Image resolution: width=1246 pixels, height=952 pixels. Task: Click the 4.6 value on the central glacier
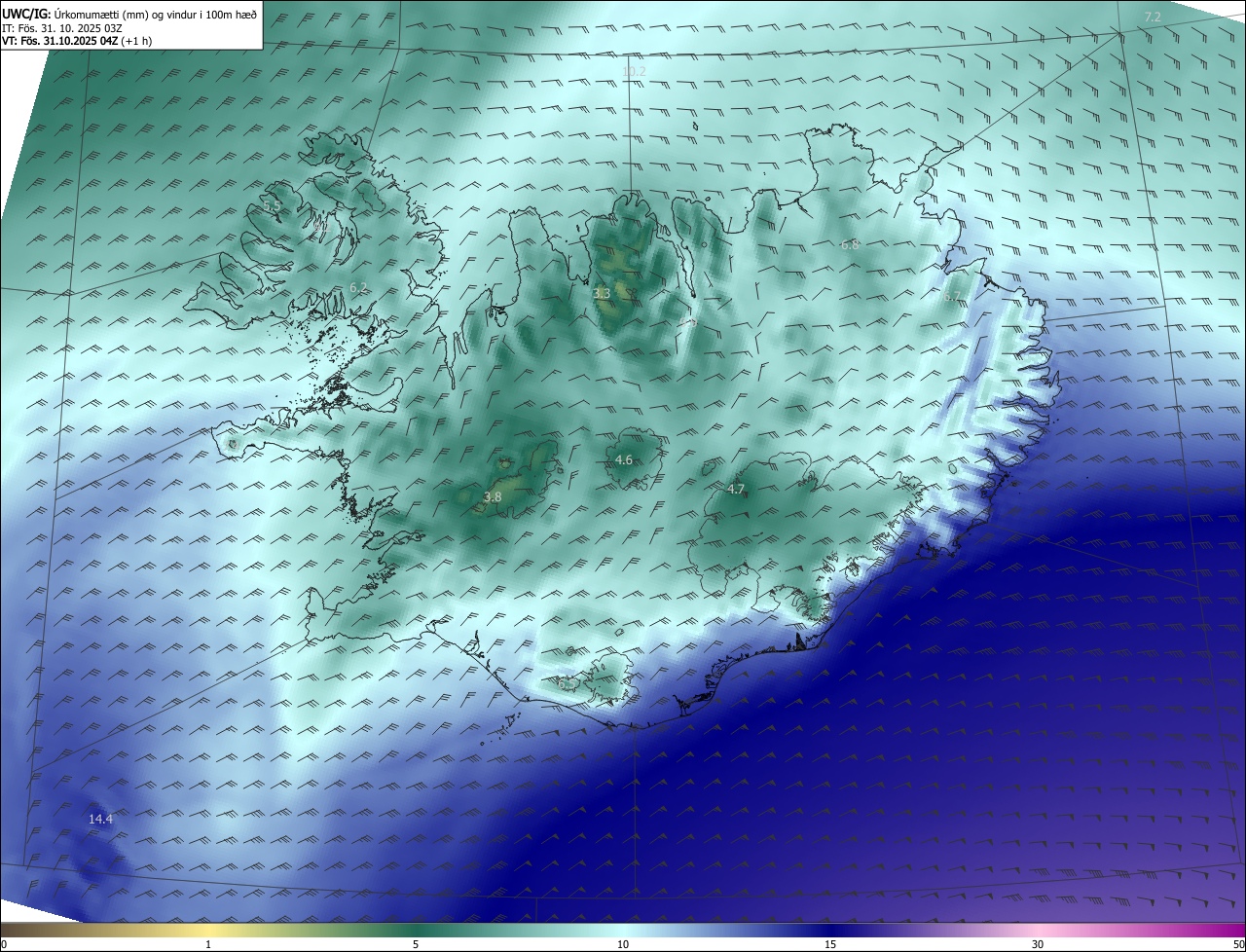[x=624, y=459]
